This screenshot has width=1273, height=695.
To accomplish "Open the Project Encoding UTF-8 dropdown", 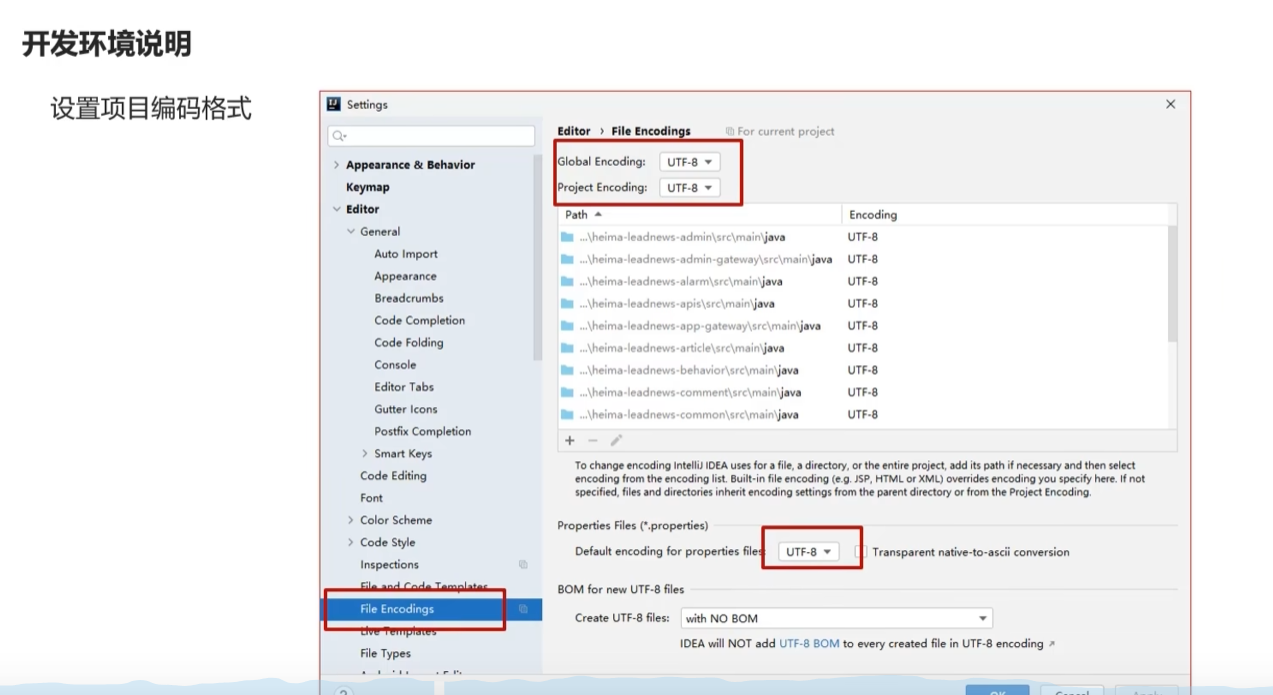I will (689, 187).
